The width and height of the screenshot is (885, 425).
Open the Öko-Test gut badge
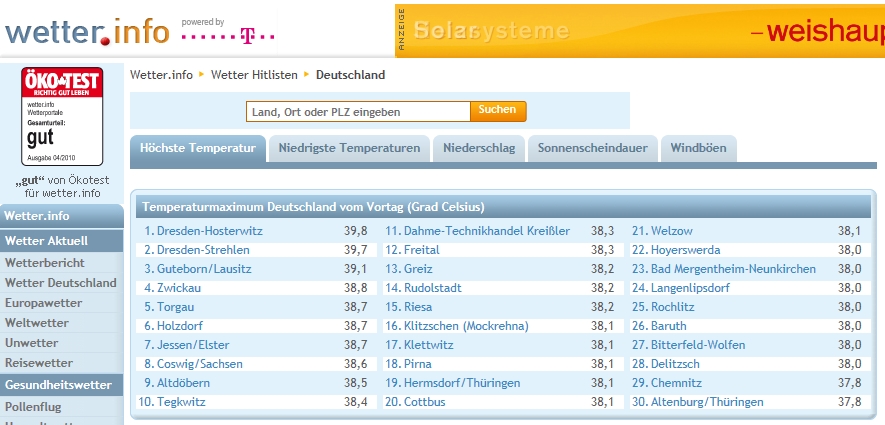62,116
